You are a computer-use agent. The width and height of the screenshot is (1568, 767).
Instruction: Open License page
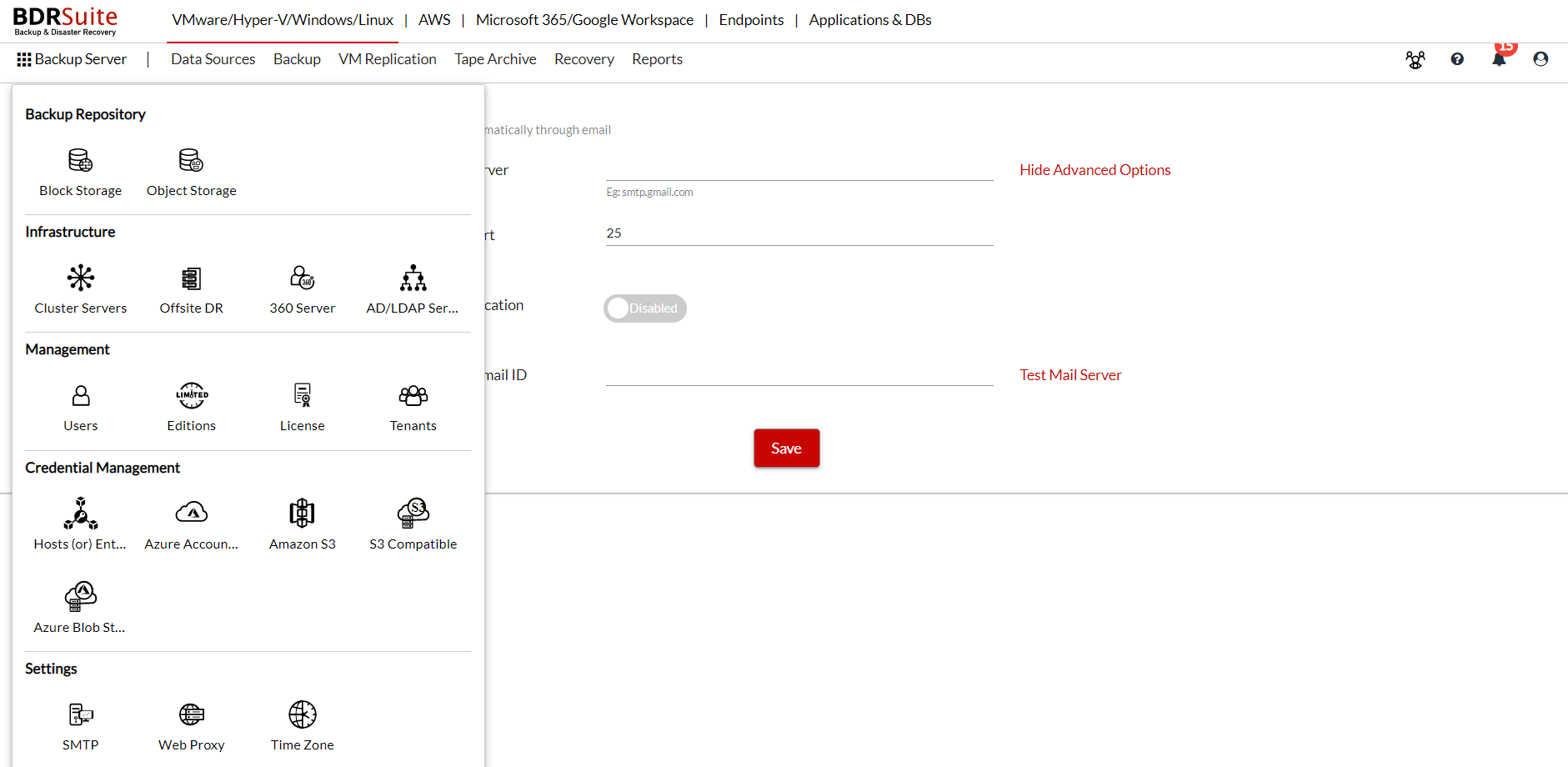pyautogui.click(x=303, y=408)
